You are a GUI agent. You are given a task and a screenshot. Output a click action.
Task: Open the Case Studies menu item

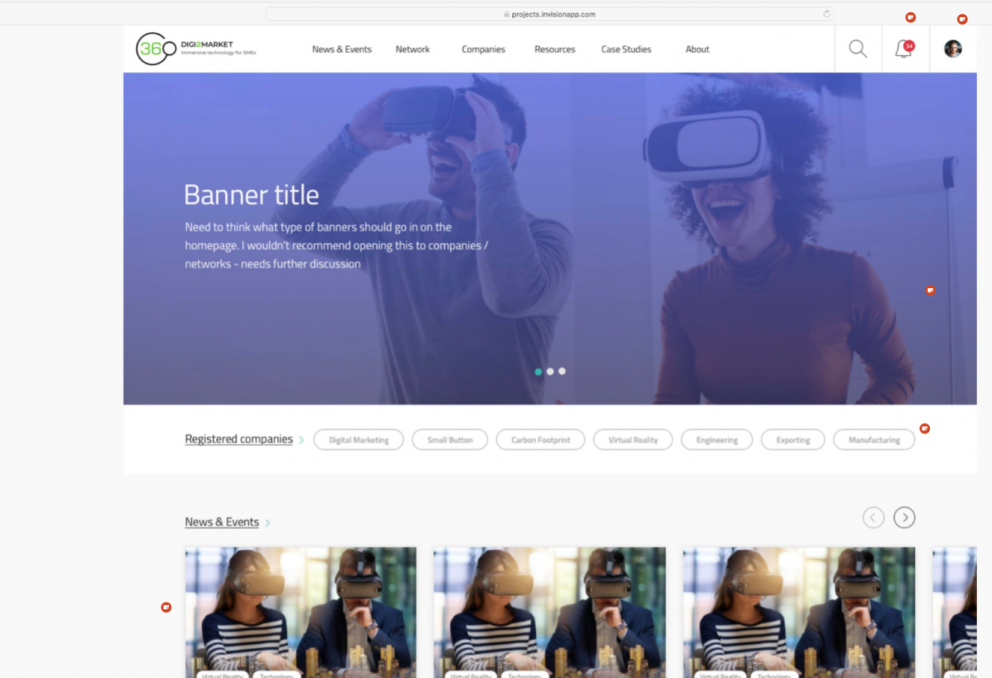pyautogui.click(x=626, y=49)
